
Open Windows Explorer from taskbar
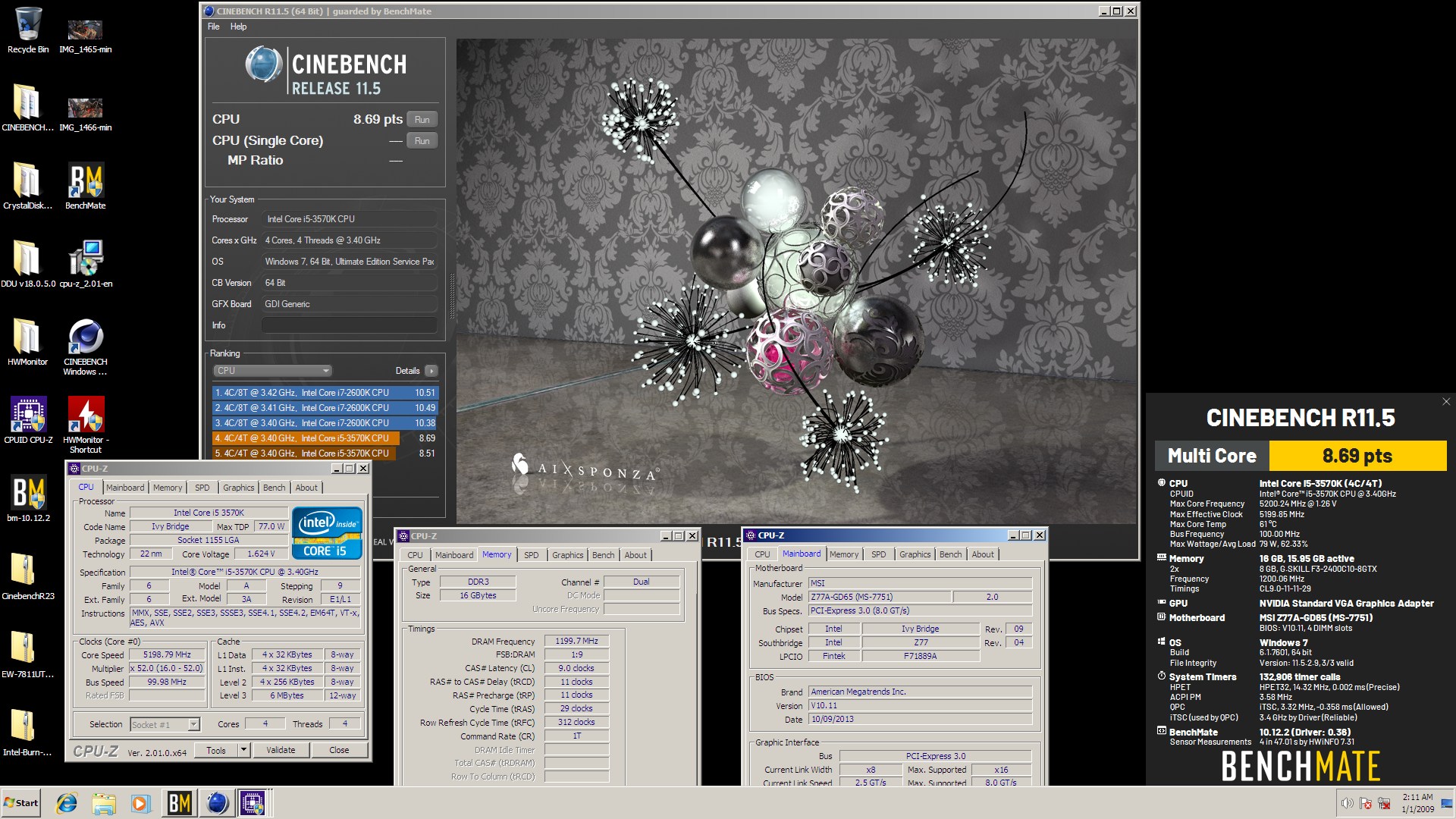coord(104,803)
